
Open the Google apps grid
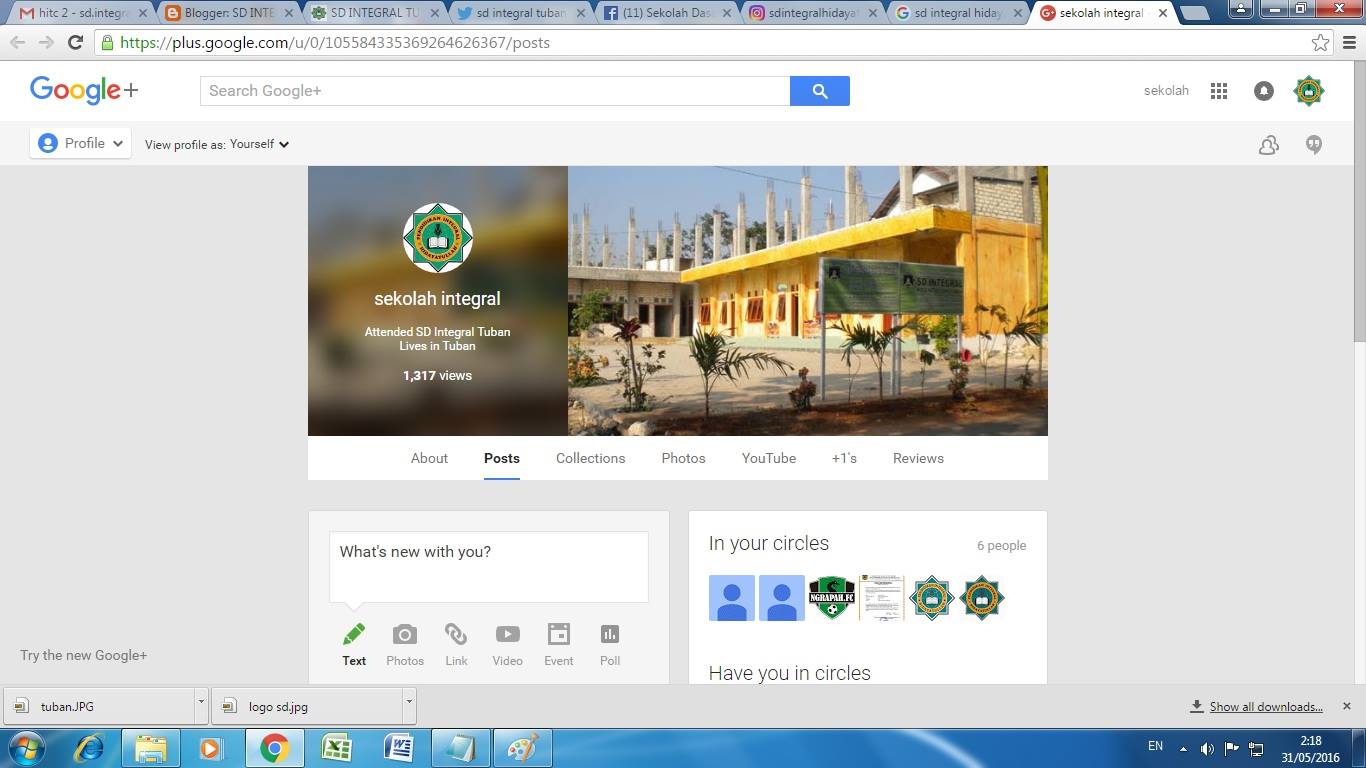pyautogui.click(x=1218, y=91)
